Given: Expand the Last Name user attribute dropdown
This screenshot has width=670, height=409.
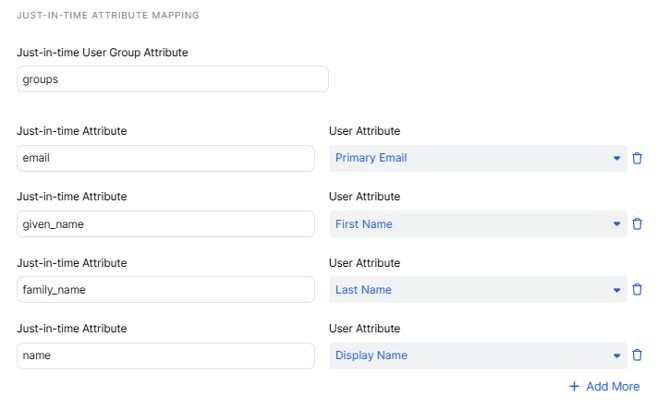Looking at the screenshot, I should (478, 289).
